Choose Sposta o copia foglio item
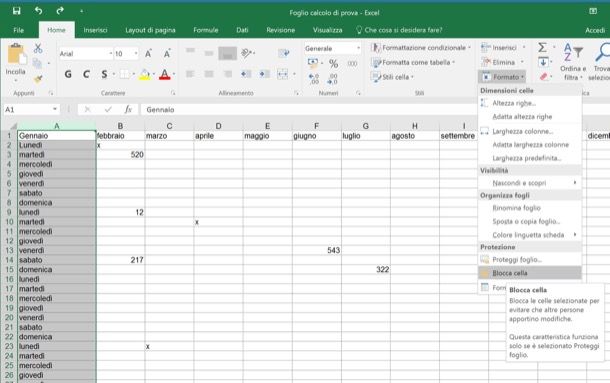The image size is (610, 383). tap(530, 221)
